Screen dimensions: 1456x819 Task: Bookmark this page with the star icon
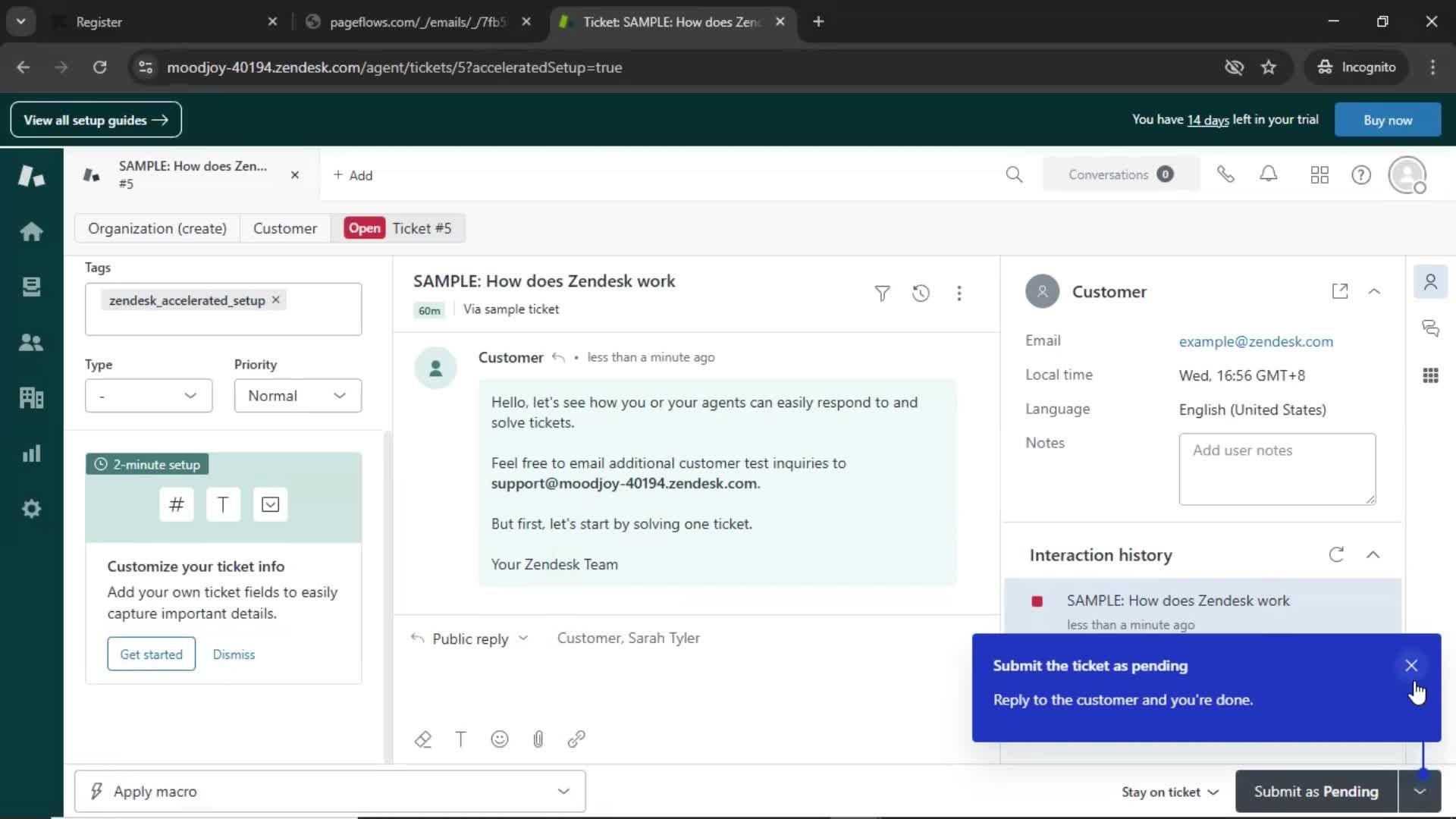click(x=1269, y=67)
